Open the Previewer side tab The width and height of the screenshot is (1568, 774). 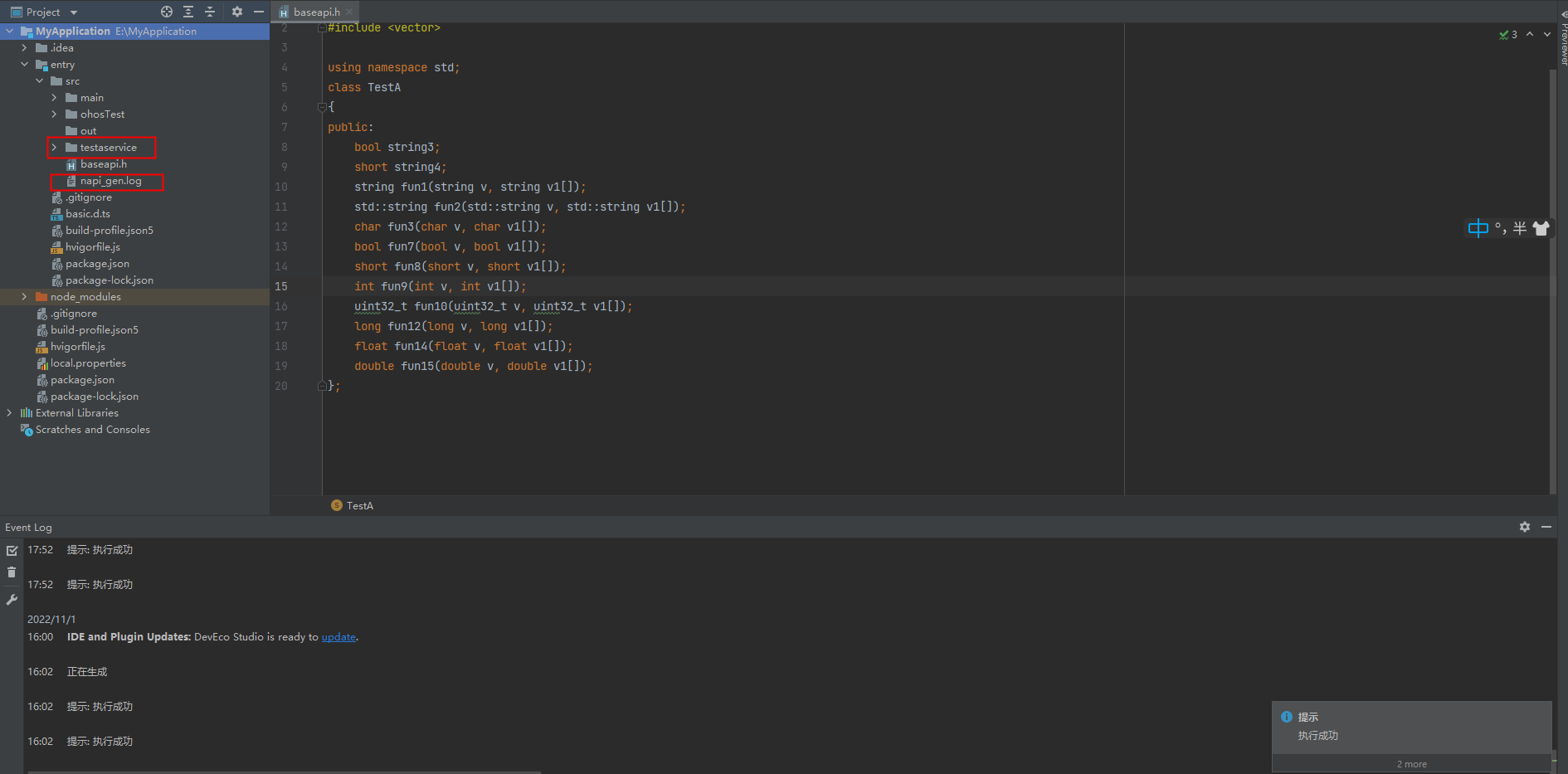coord(1563,40)
